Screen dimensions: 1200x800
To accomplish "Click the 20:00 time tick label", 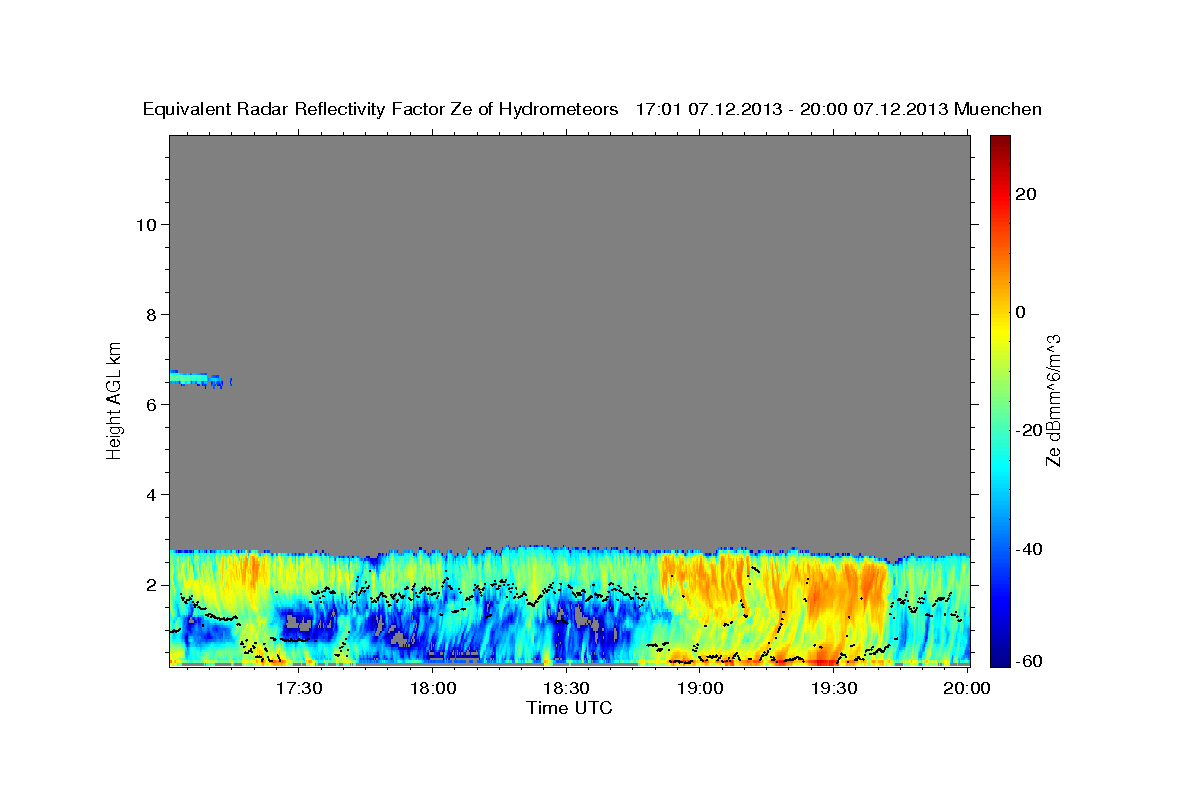I will [x=967, y=688].
